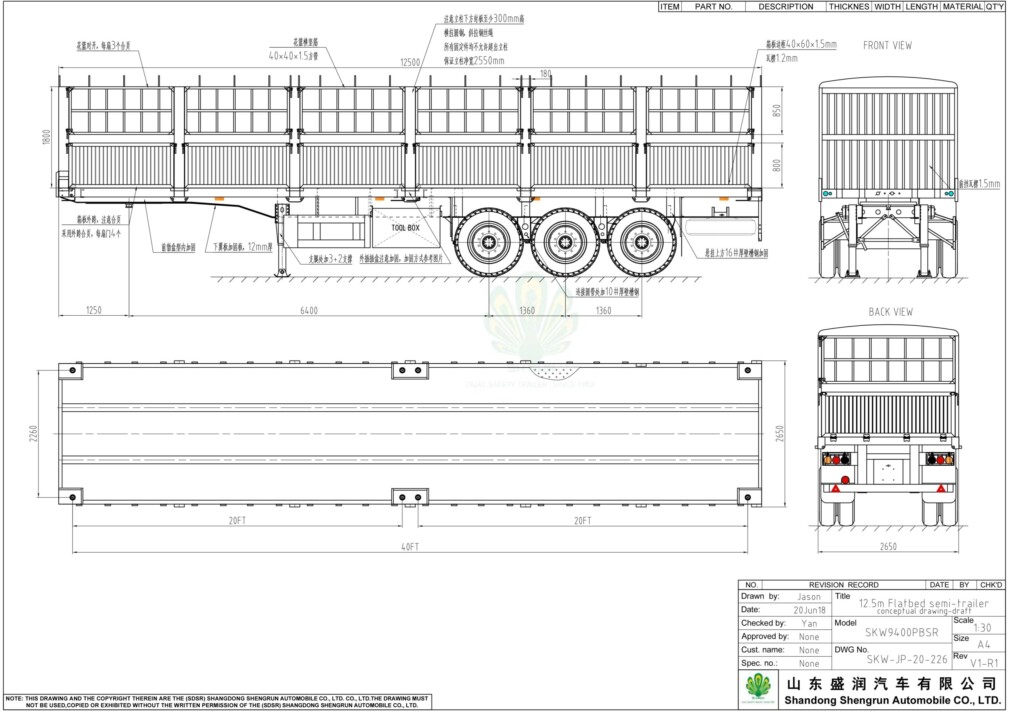The width and height of the screenshot is (1024, 711).
Task: Click the right warning triangle reflector in back view
Action: (x=940, y=488)
